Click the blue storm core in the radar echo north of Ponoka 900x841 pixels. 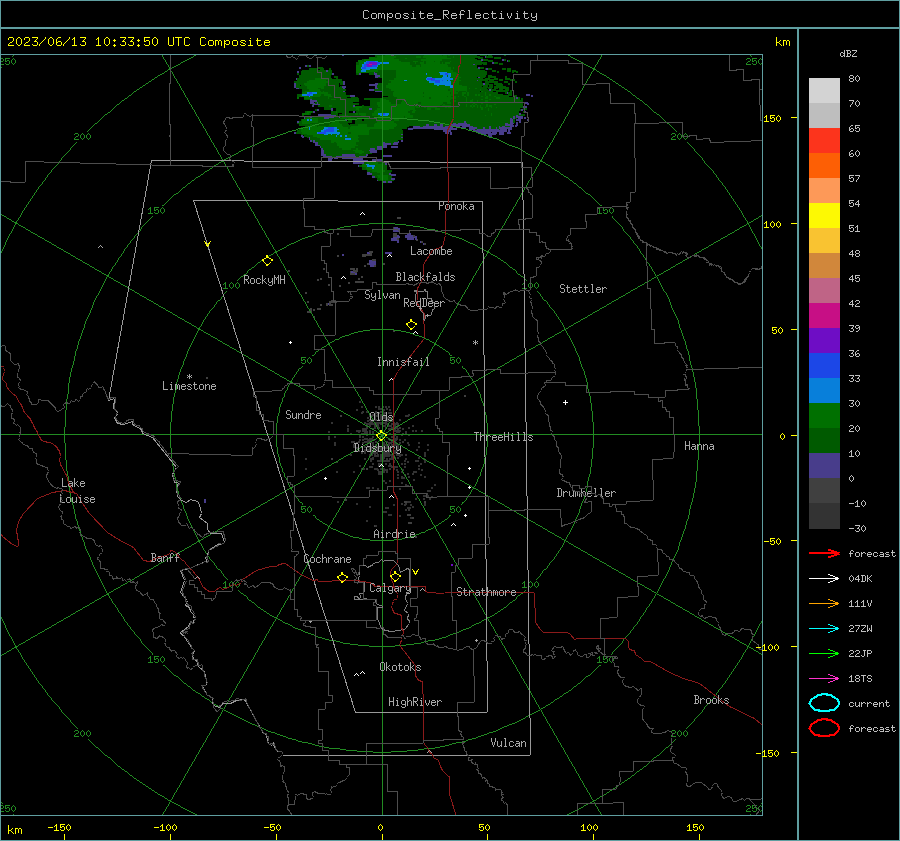coord(440,79)
